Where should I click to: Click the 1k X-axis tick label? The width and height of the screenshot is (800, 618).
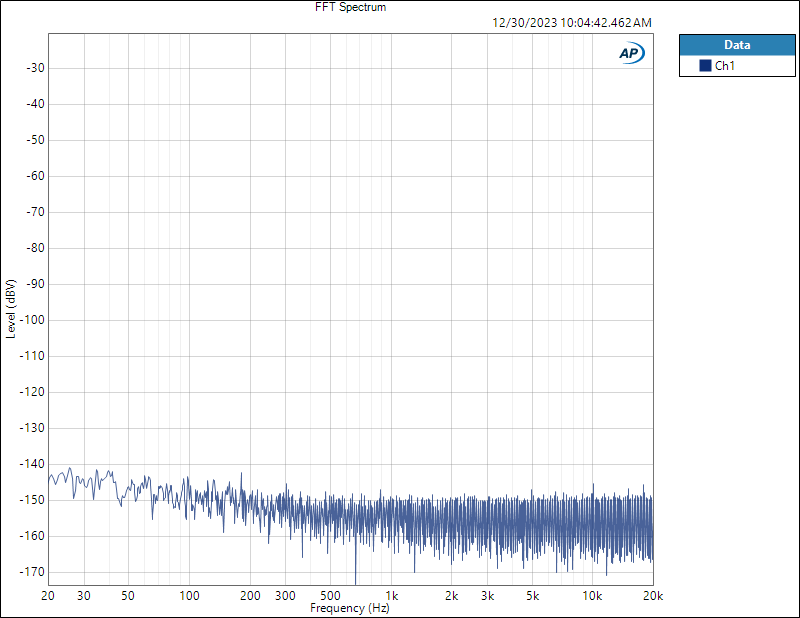pos(391,596)
